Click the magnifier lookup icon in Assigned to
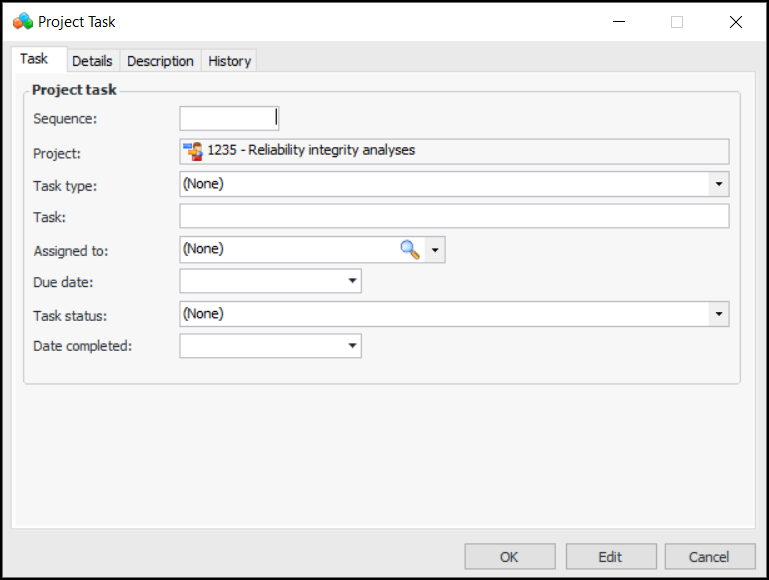769x580 pixels. pos(410,250)
